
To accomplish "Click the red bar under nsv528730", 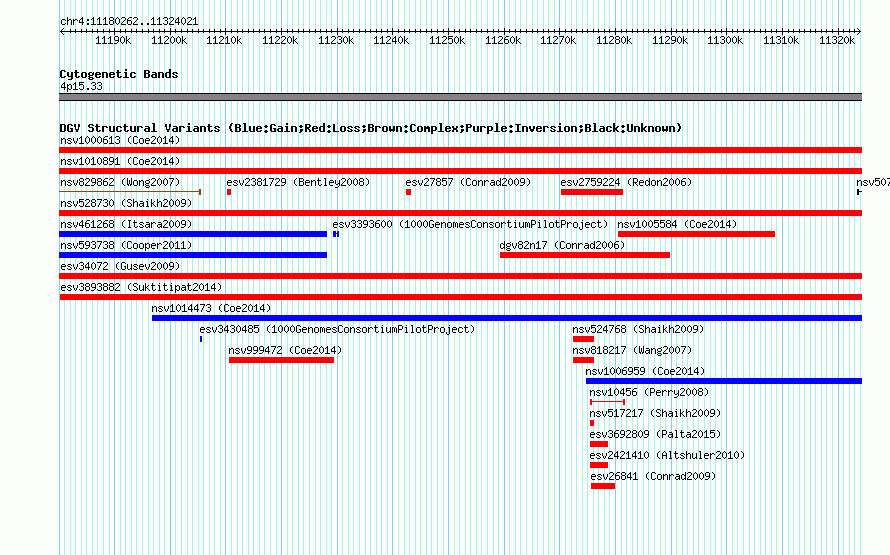I will [460, 213].
